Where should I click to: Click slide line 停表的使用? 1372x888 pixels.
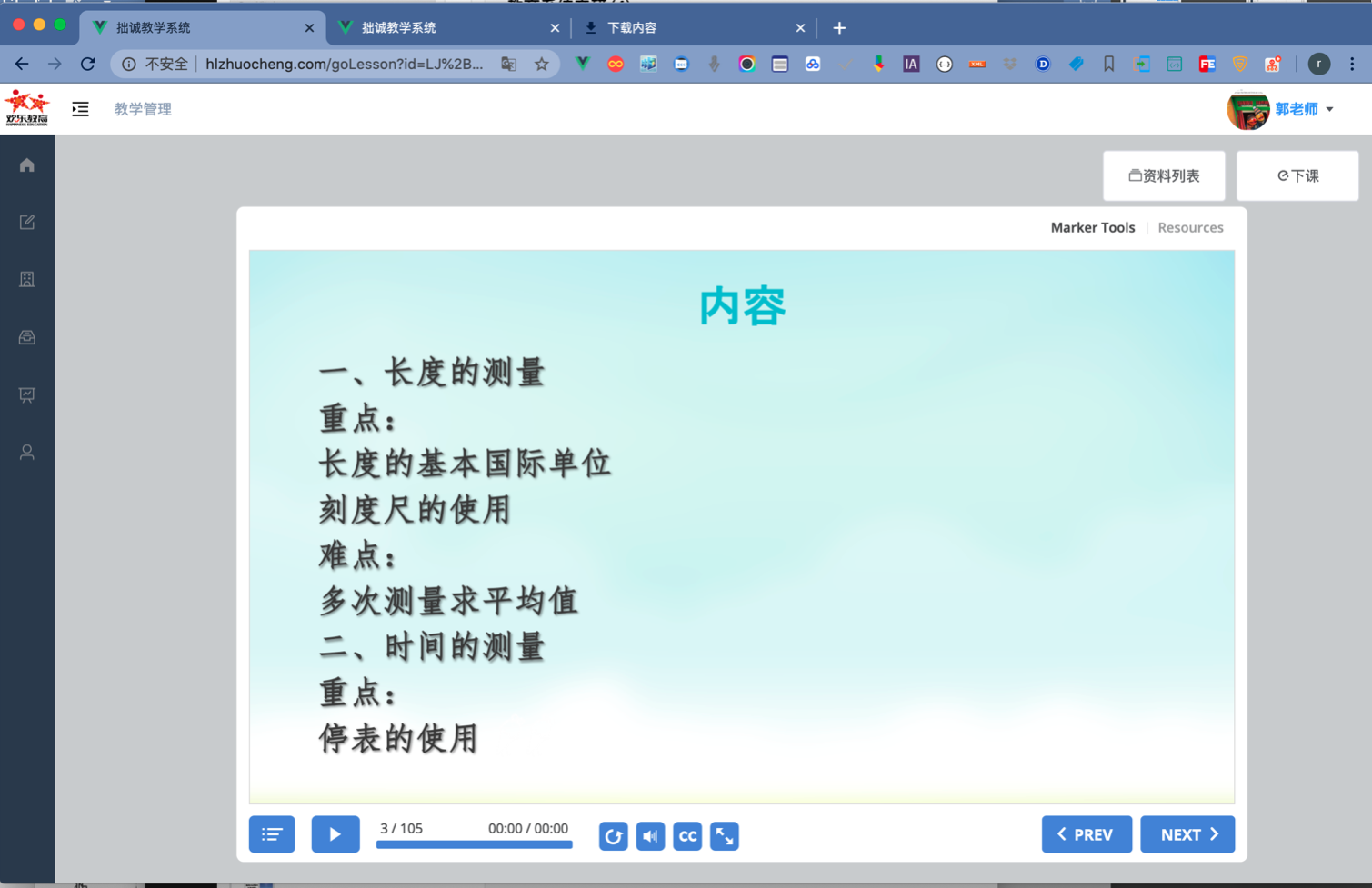click(x=398, y=738)
